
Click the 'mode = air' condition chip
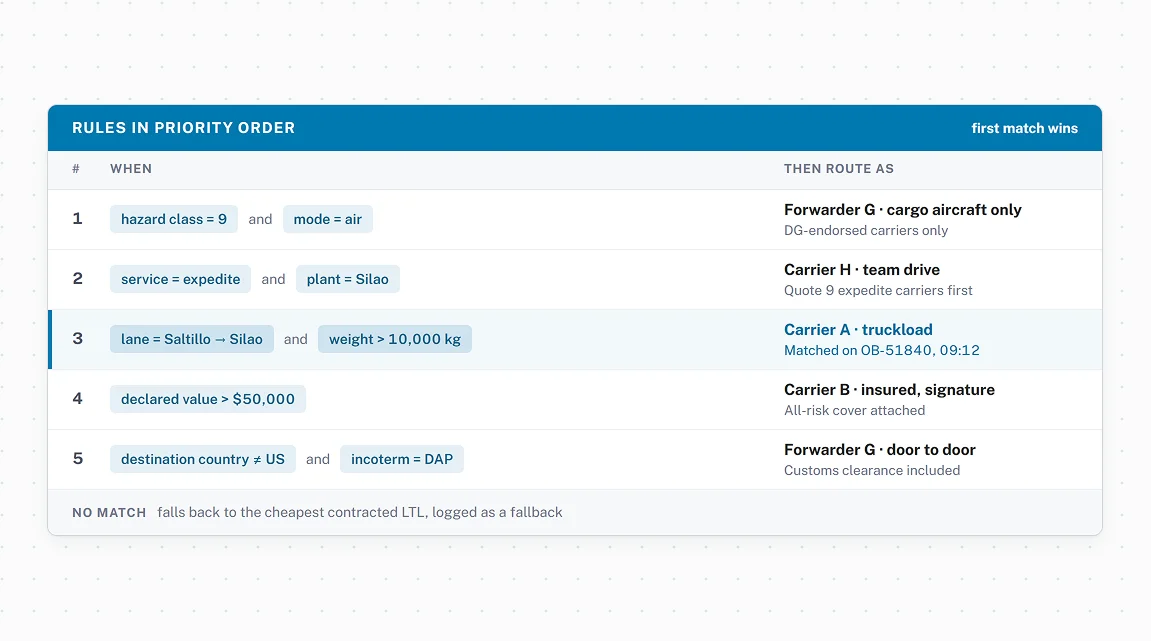pyautogui.click(x=327, y=219)
